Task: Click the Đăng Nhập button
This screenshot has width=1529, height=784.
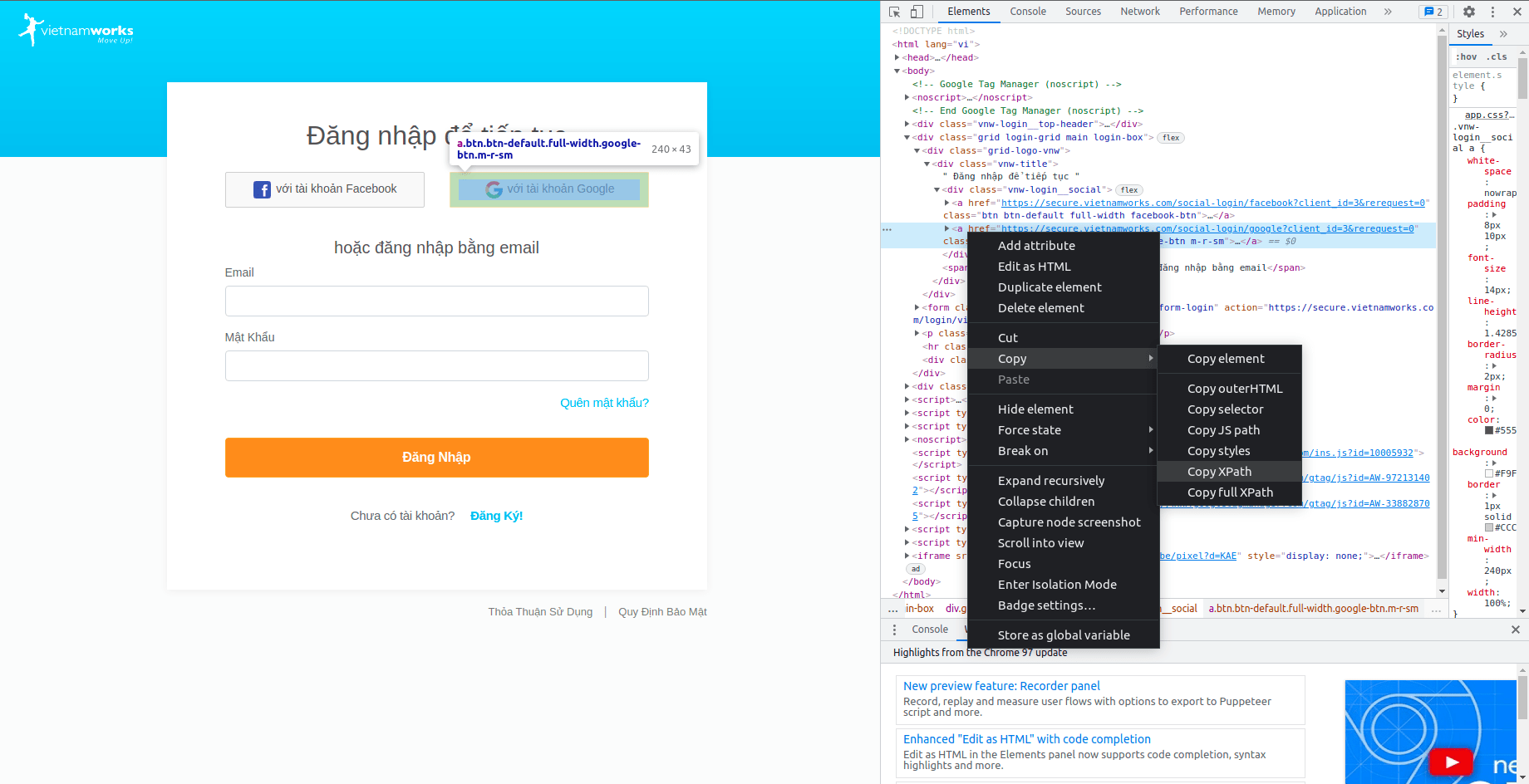Action: [436, 457]
